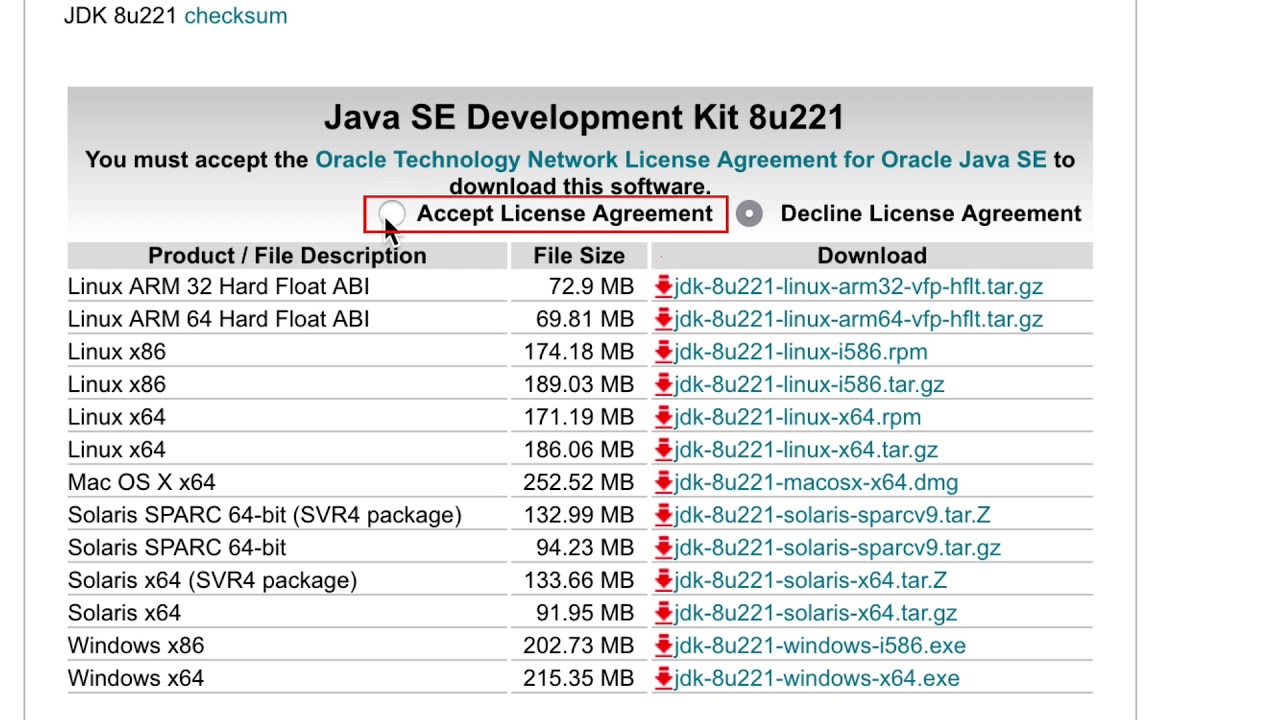Image resolution: width=1280 pixels, height=720 pixels.
Task: Select the Accept License Agreement radio button
Action: click(392, 214)
